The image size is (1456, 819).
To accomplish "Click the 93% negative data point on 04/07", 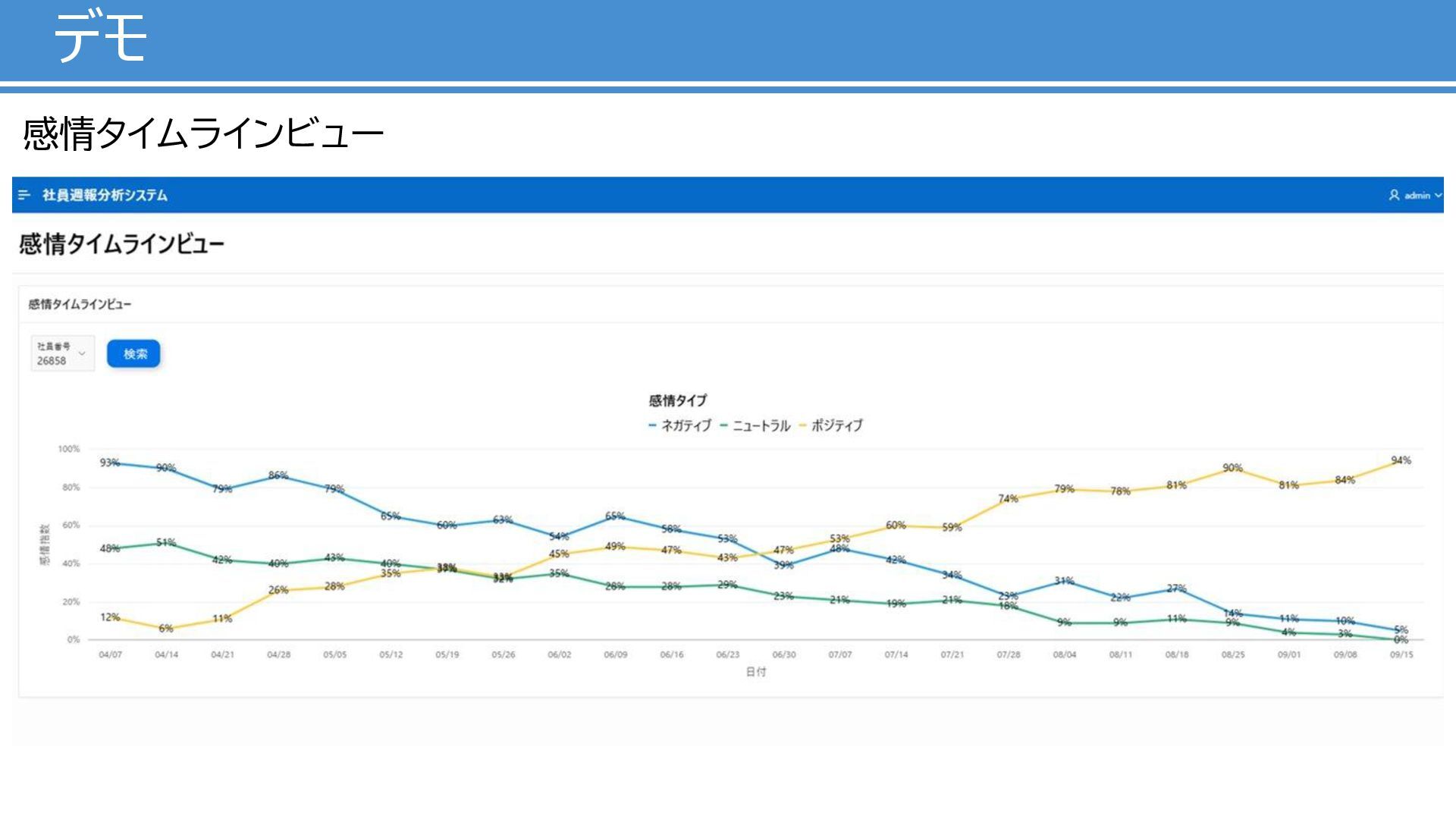I will 111,463.
